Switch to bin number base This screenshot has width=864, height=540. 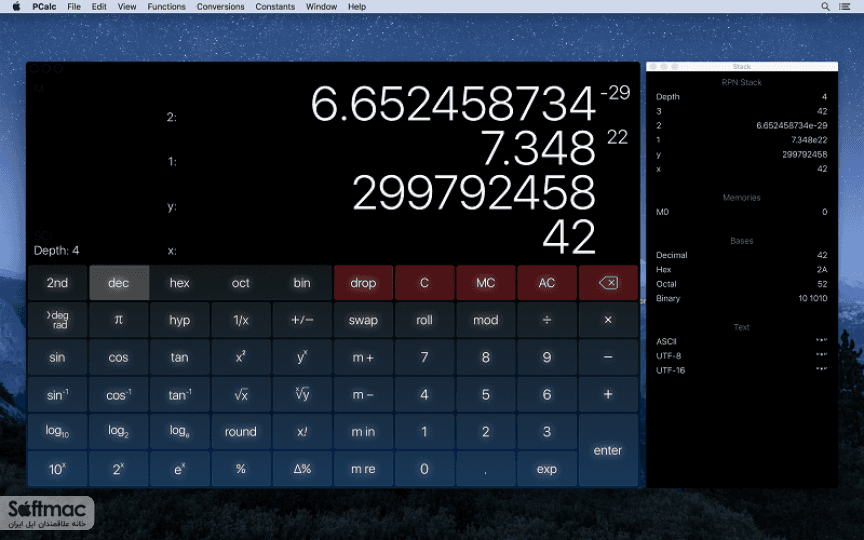[302, 283]
